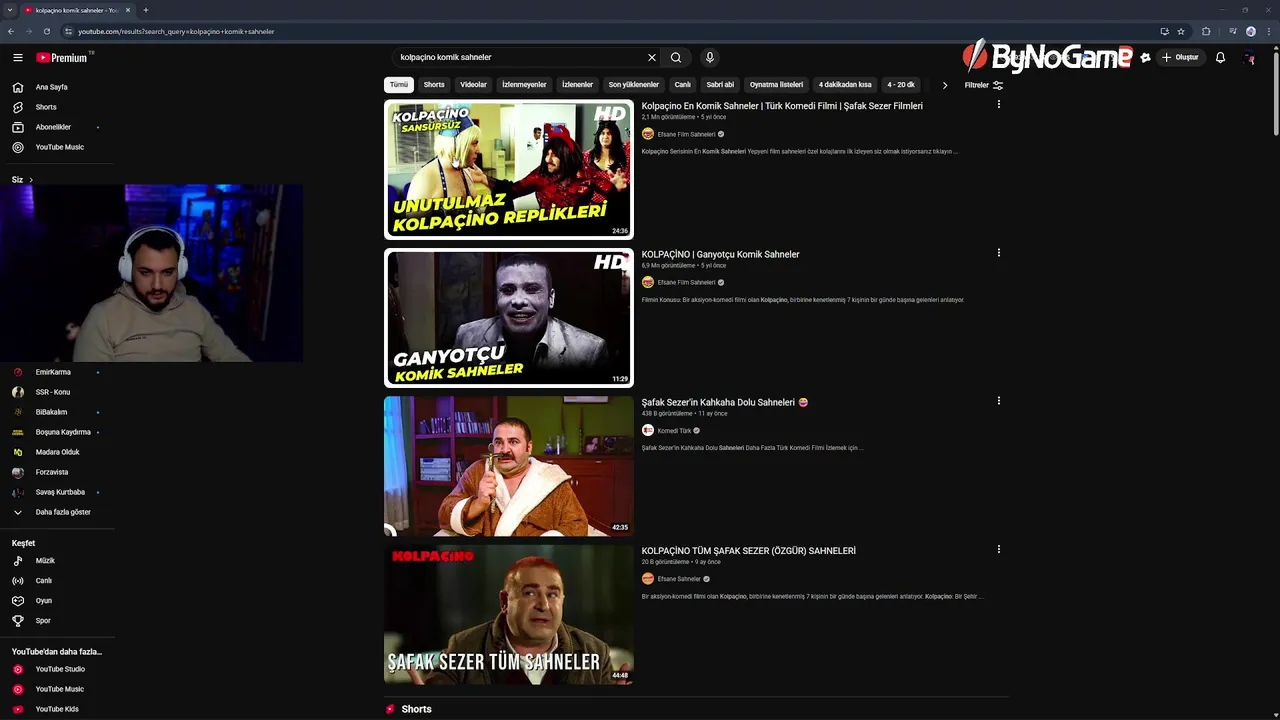Screen dimensions: 1280x720
Task: Select the Shorts filter chip
Action: (x=434, y=85)
